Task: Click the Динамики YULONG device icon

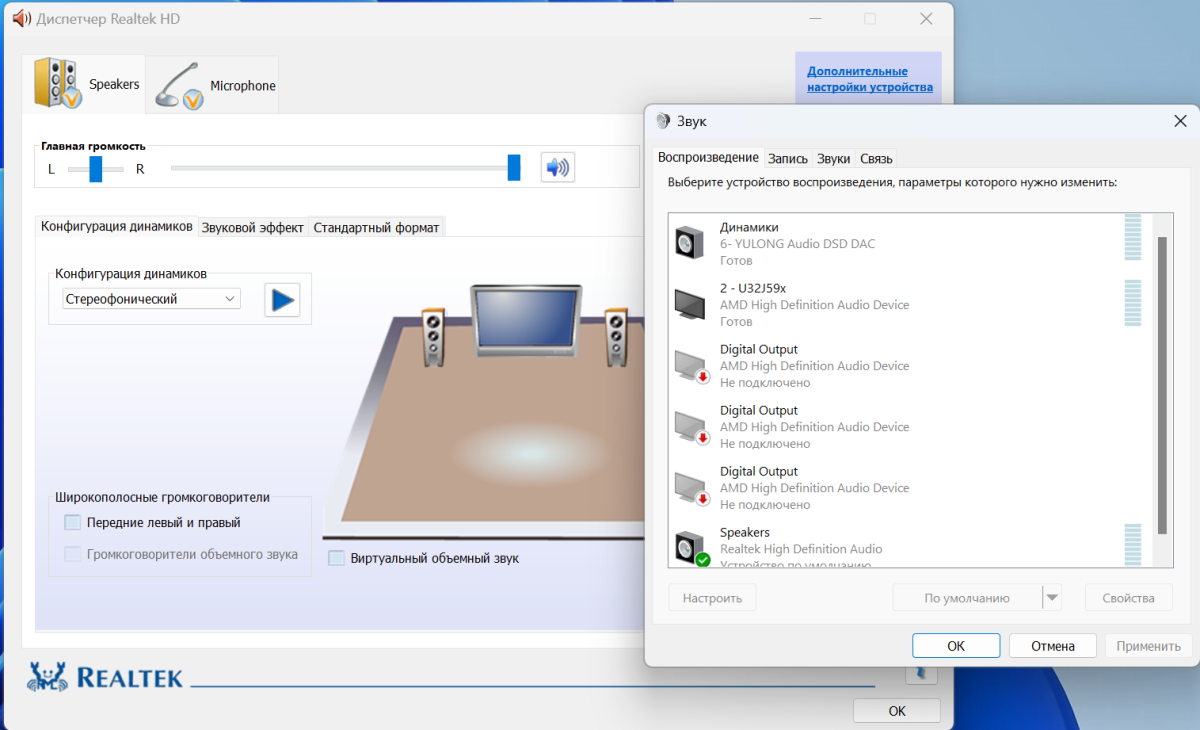Action: coord(690,243)
